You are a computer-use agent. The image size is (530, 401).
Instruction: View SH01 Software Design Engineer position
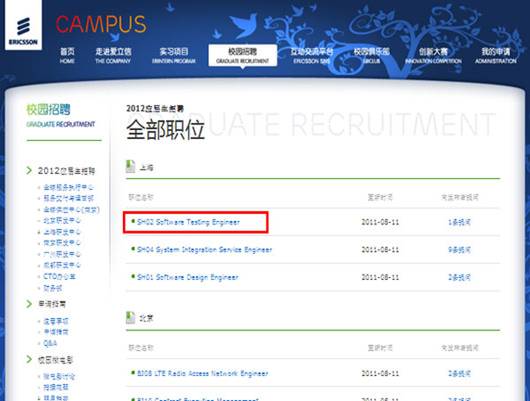coord(188,277)
